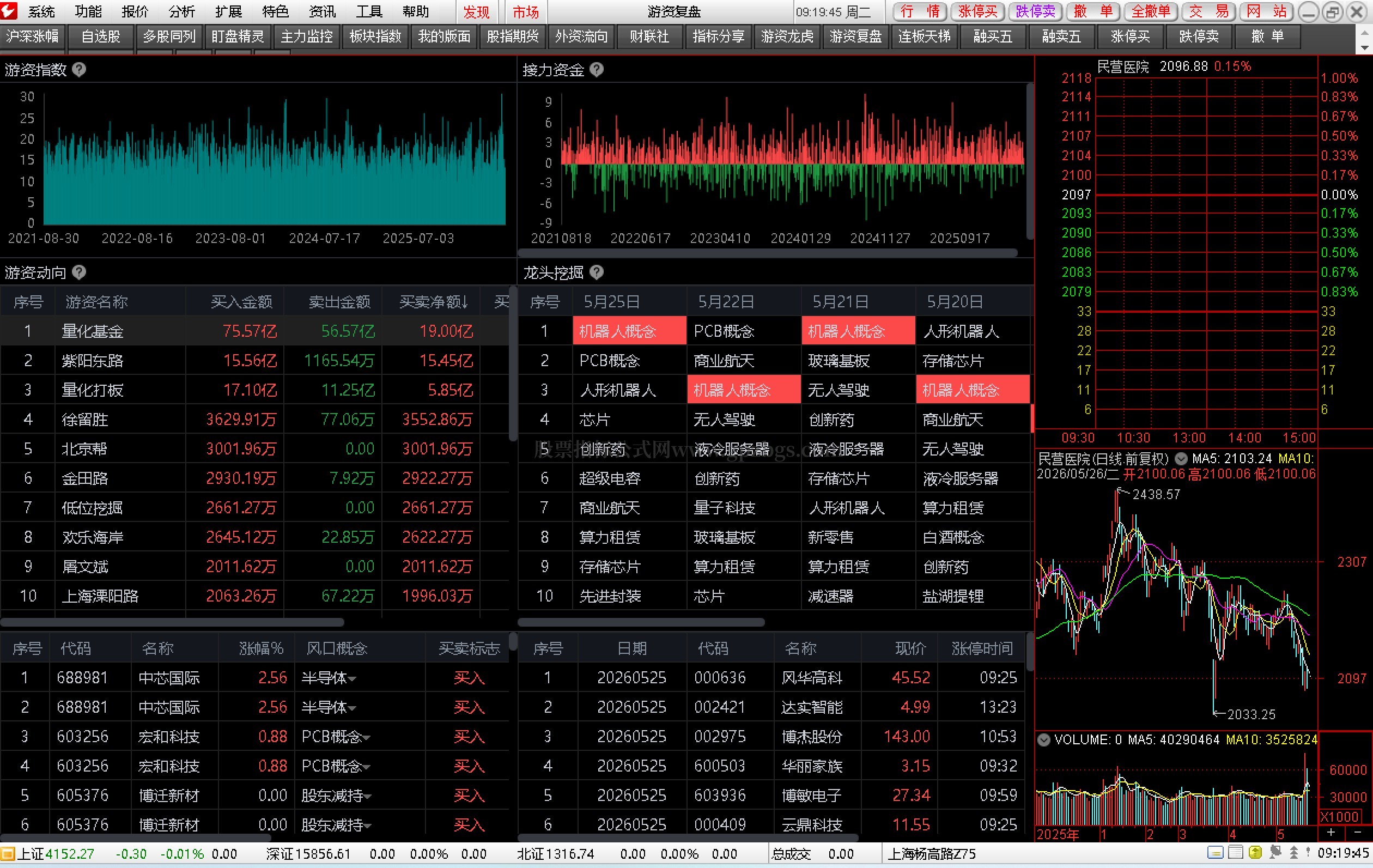Open the 半导体 concept dropdown in first row
Image resolution: width=1373 pixels, height=868 pixels.
[353, 679]
